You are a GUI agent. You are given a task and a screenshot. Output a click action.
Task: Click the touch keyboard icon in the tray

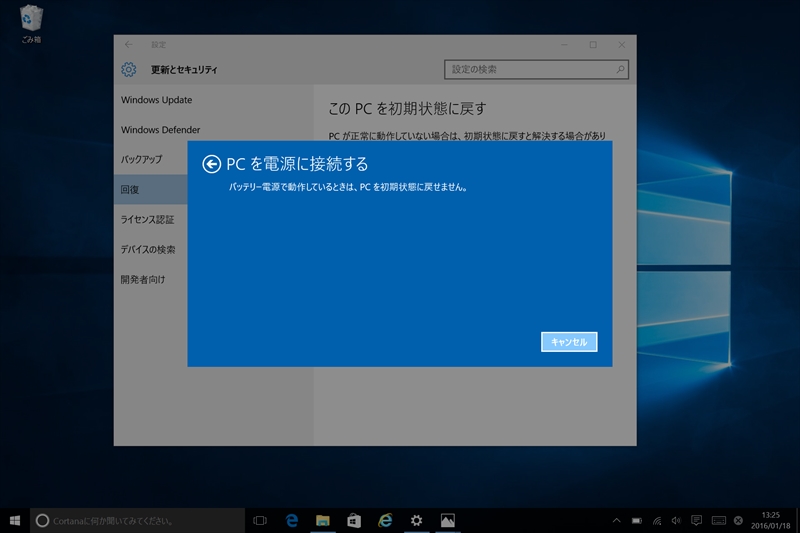[718, 521]
